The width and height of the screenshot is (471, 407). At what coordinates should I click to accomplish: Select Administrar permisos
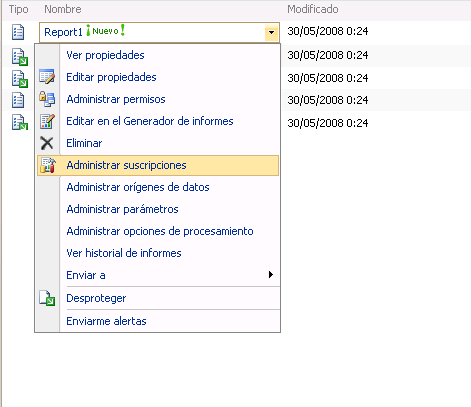pos(116,99)
